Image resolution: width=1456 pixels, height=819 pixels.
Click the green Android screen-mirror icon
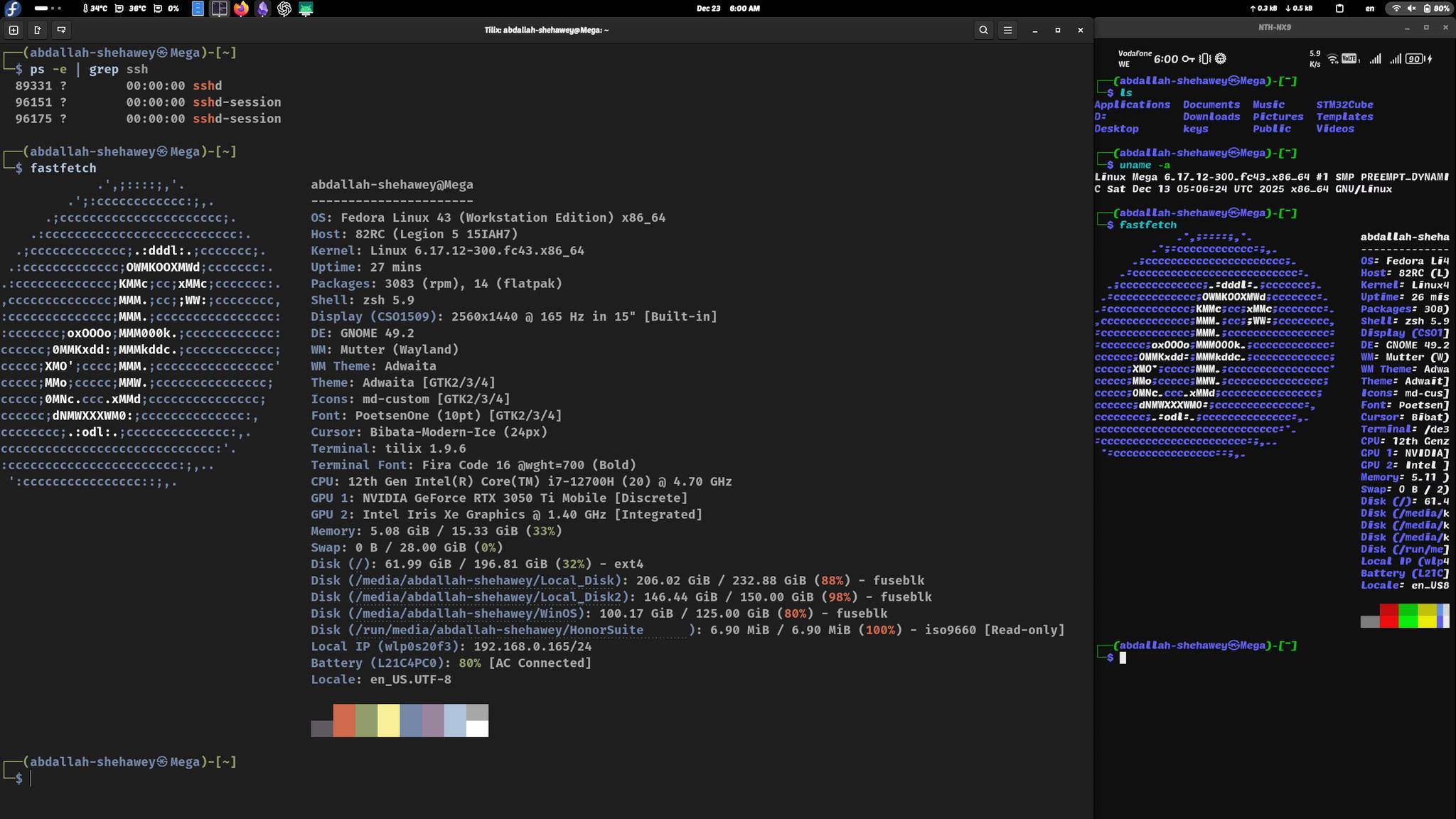306,9
